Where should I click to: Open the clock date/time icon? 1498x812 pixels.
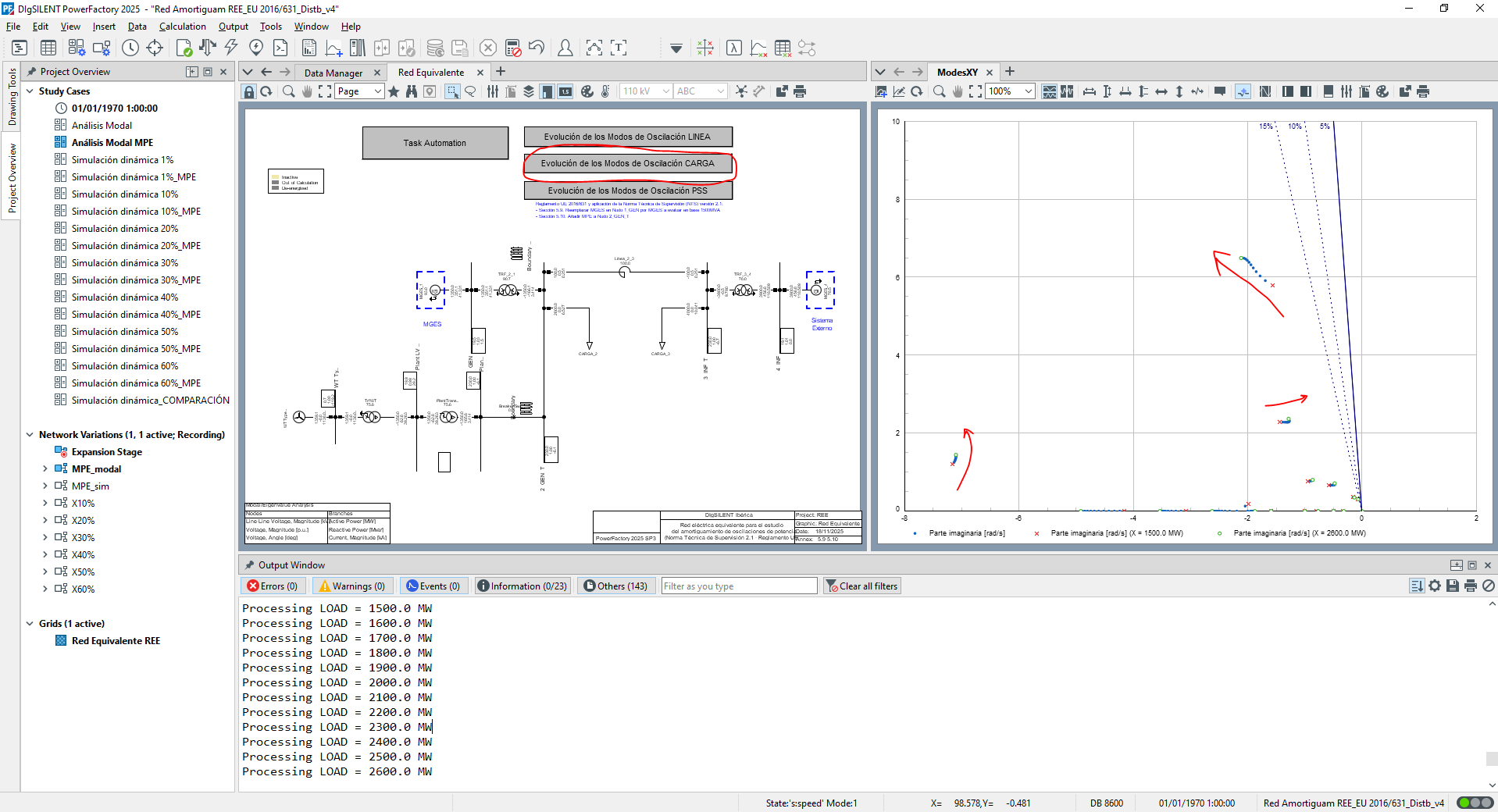tap(130, 48)
